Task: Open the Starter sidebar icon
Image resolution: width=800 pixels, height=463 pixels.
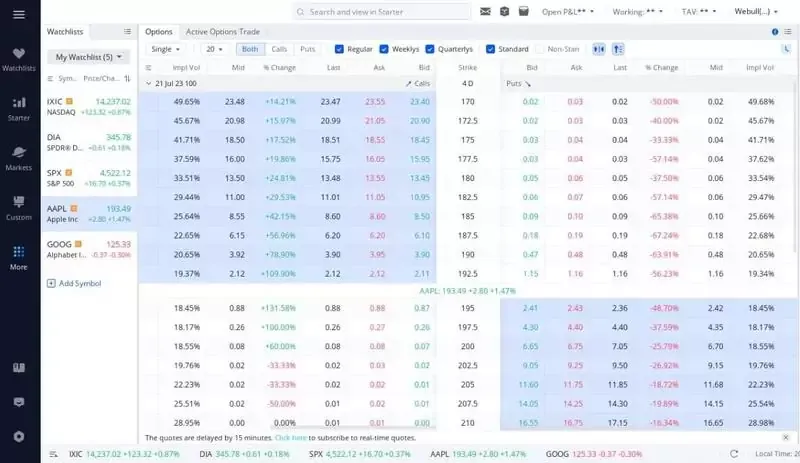Action: tap(19, 109)
